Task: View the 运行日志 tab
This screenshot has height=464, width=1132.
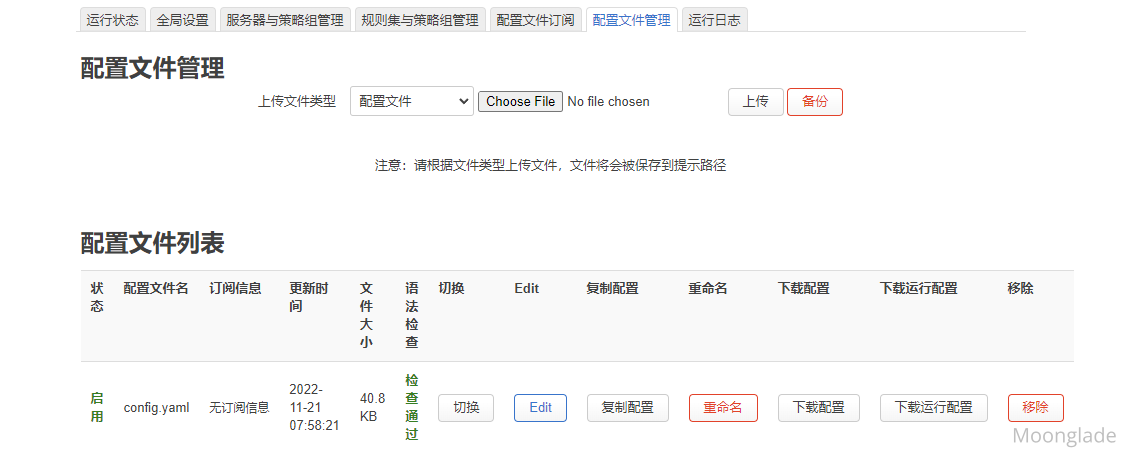Action: (x=714, y=20)
